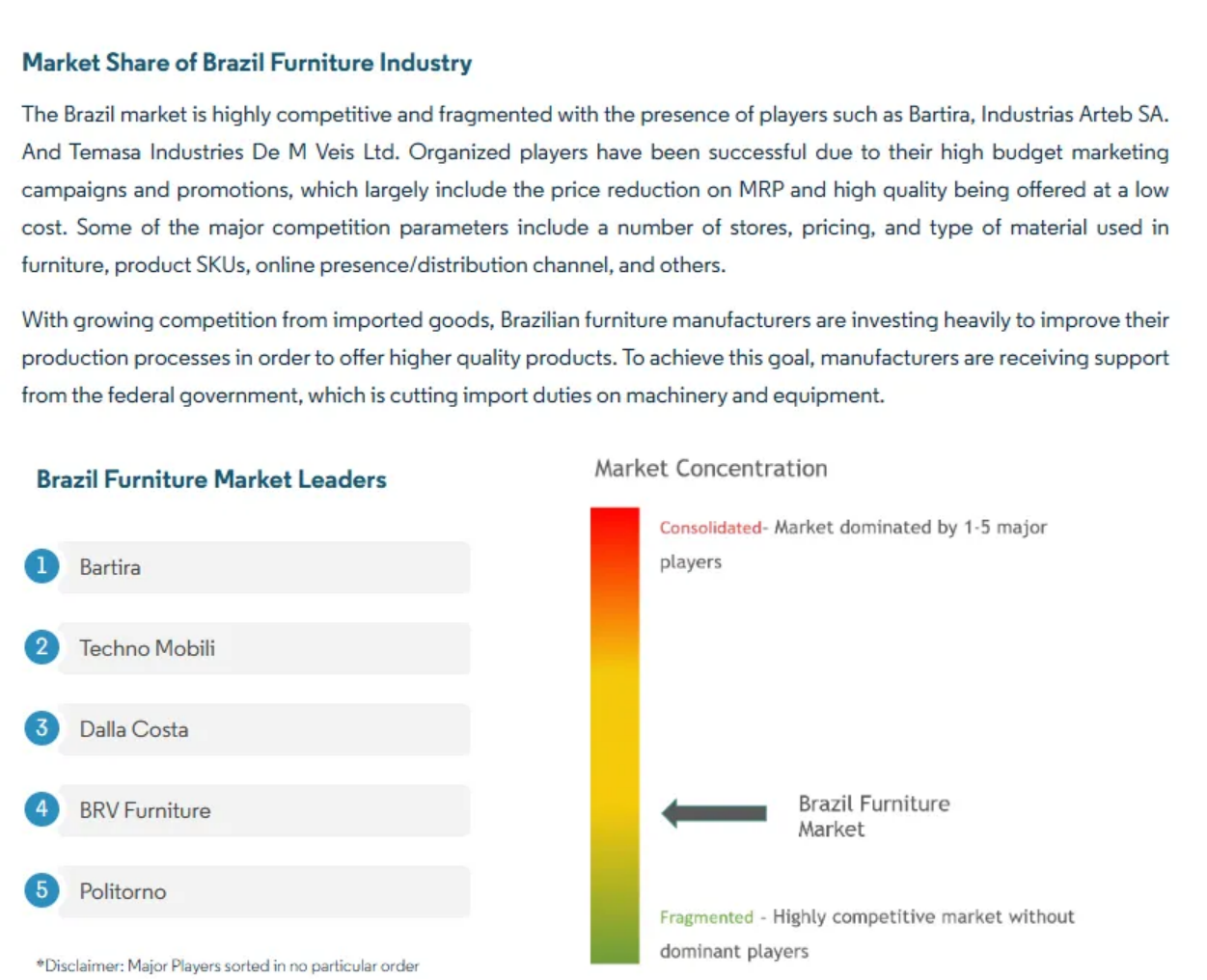This screenshot has height=980, width=1207.
Task: Click the Brazil Furniture Market Leaders heading
Action: pyautogui.click(x=211, y=479)
